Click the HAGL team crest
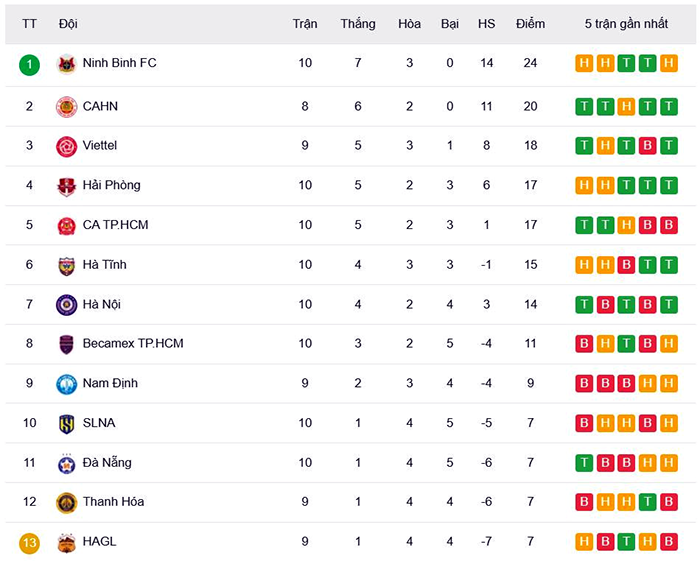This screenshot has width=700, height=561. pyautogui.click(x=66, y=542)
